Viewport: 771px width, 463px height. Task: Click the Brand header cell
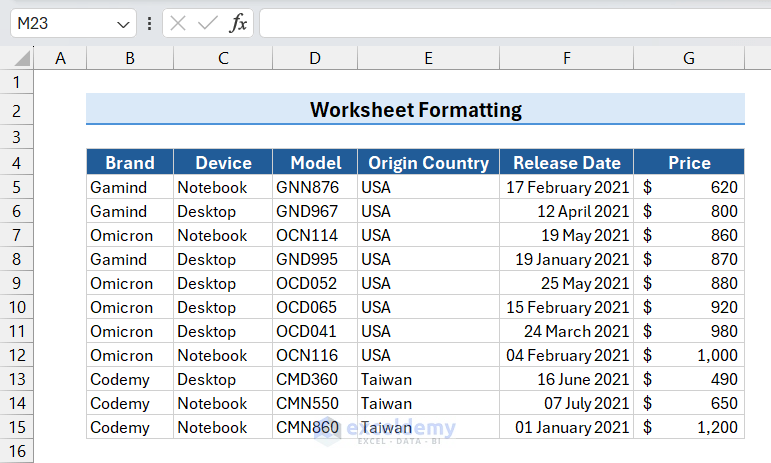pos(130,162)
